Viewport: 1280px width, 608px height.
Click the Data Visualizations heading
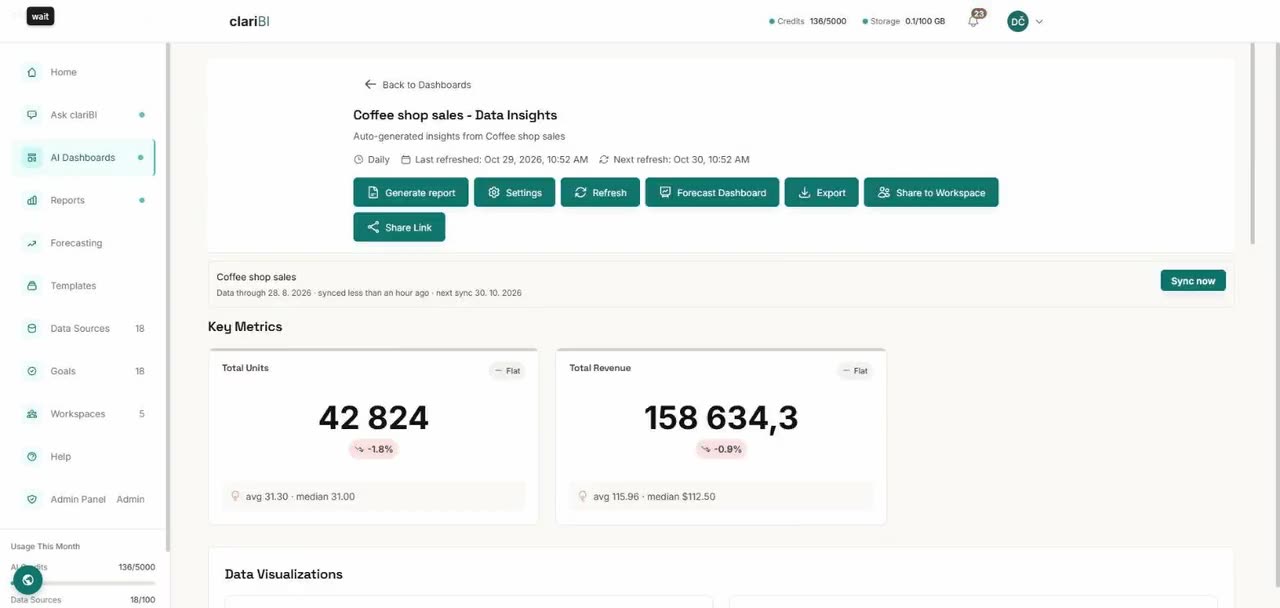click(x=284, y=574)
